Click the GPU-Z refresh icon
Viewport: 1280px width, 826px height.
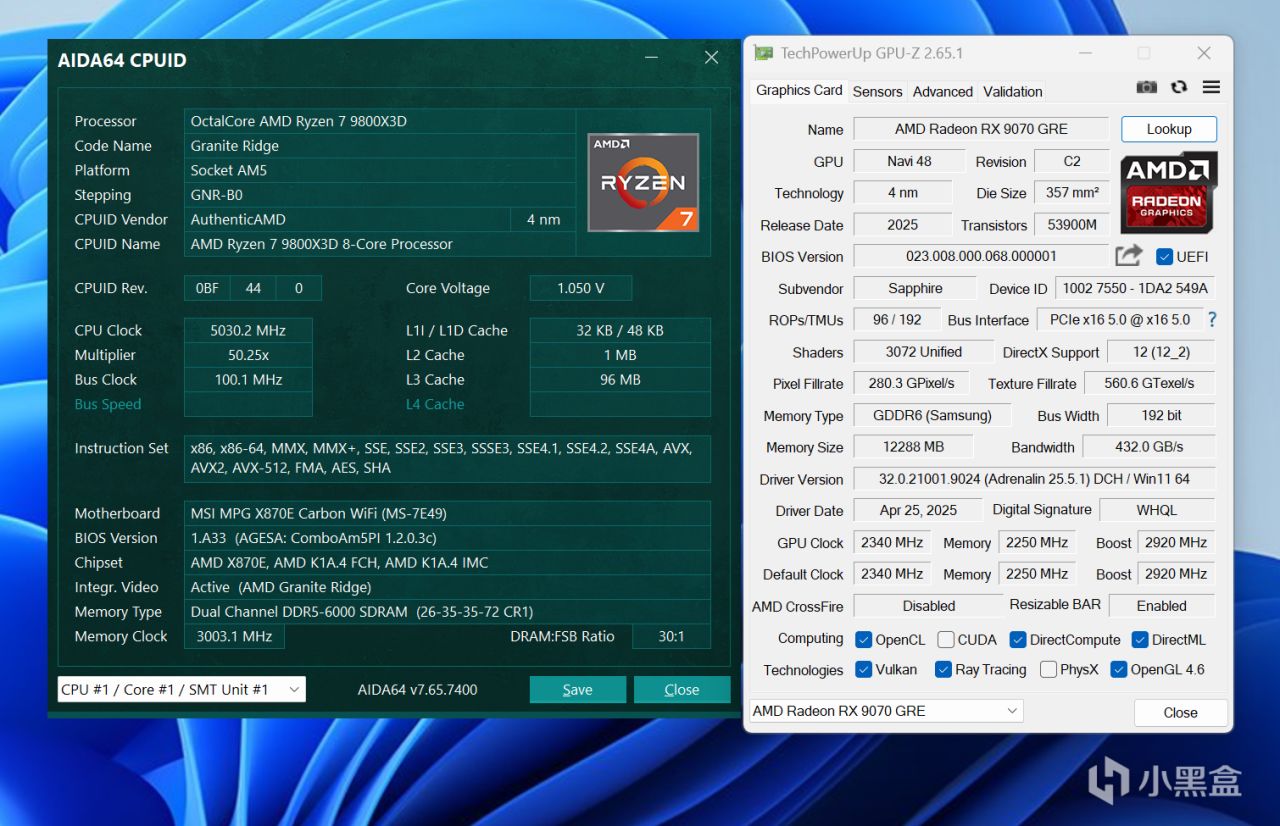click(x=1179, y=88)
